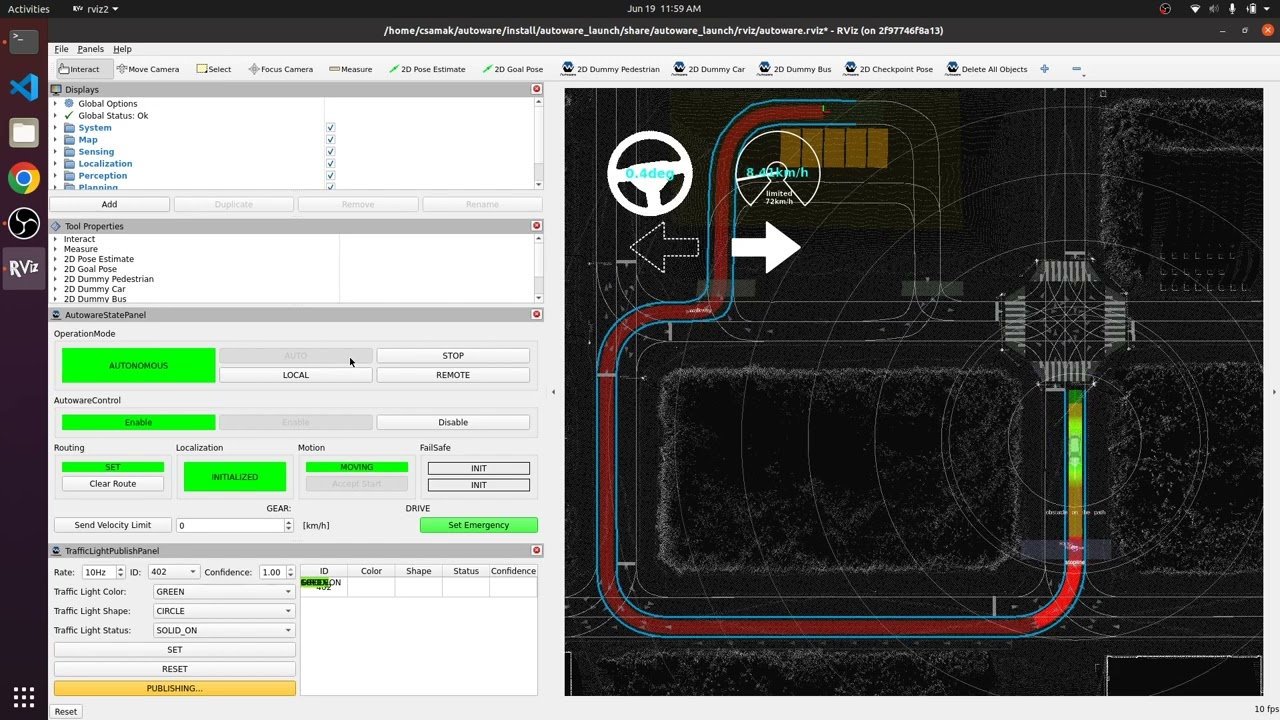Screen dimensions: 1280x720
Task: Open Terminal from the Ubuntu dock
Action: 24,41
